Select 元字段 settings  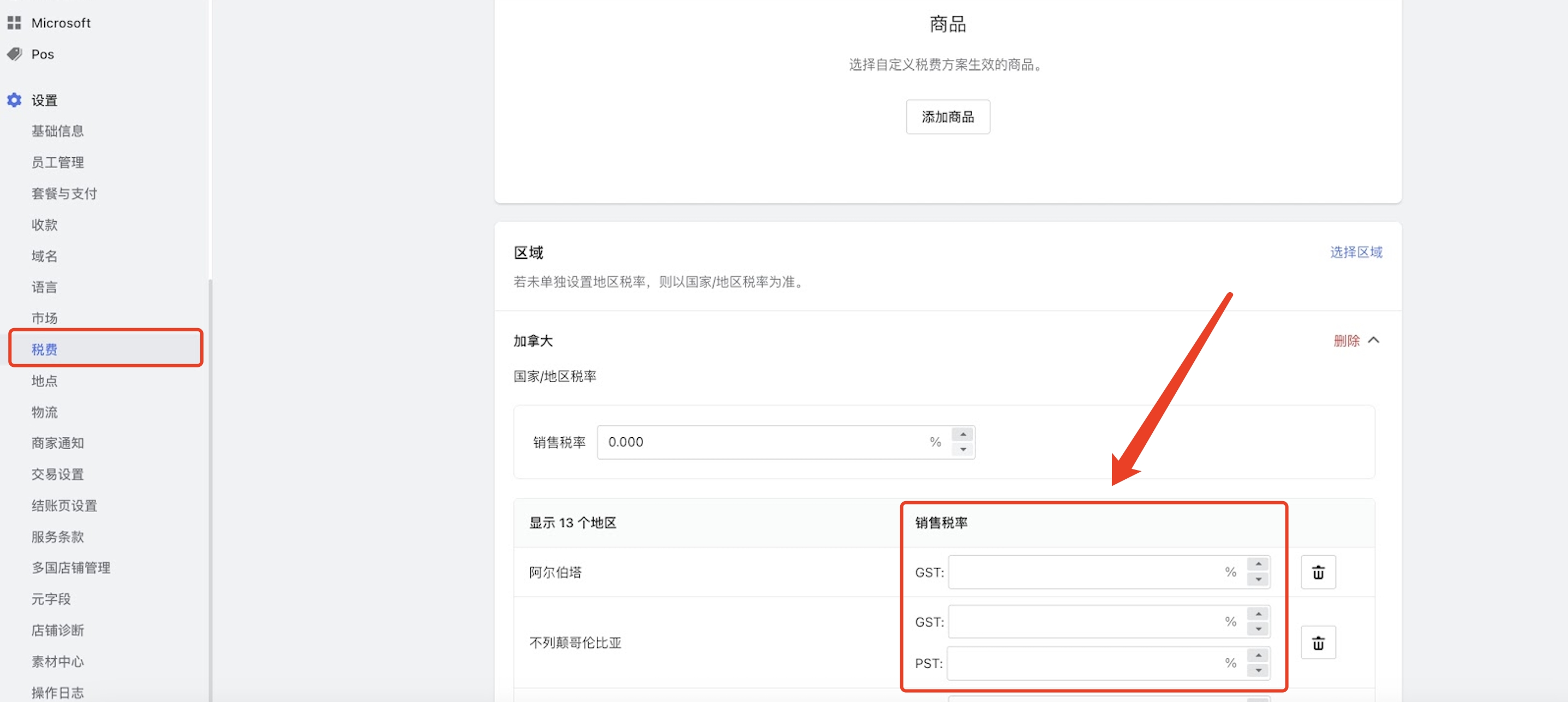51,598
